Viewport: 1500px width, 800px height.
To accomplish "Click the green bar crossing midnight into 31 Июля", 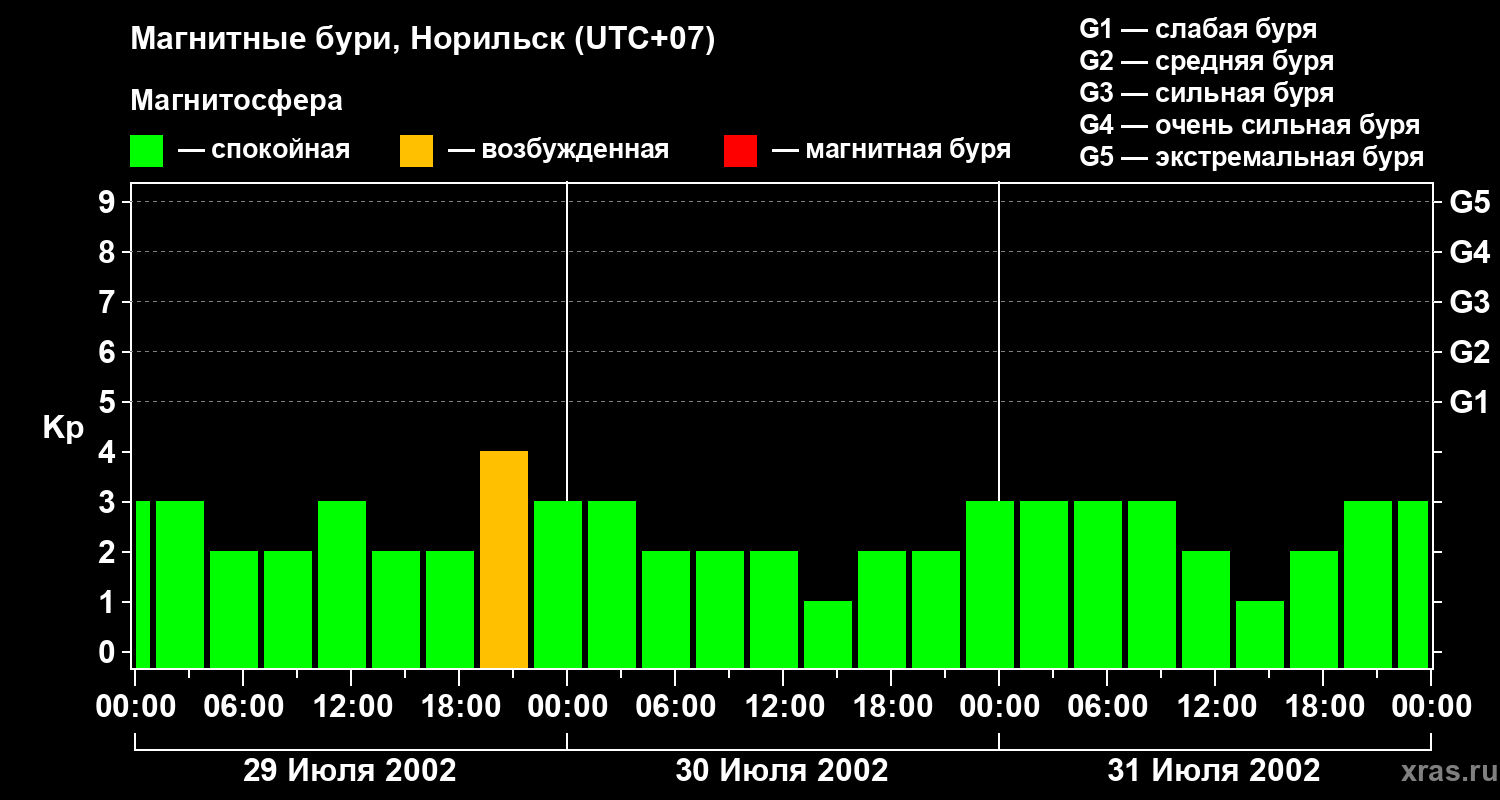I will click(x=990, y=585).
